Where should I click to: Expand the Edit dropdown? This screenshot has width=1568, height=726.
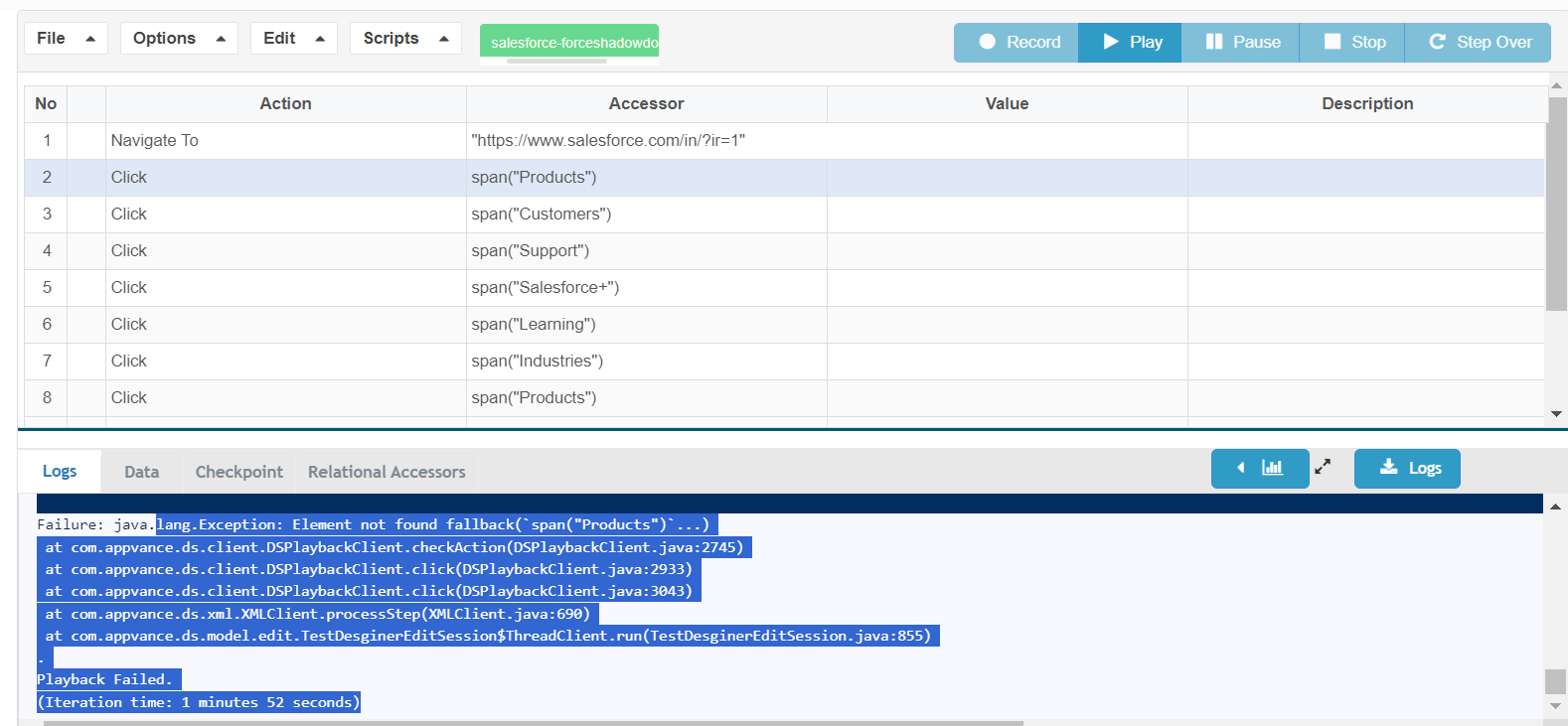click(x=294, y=38)
